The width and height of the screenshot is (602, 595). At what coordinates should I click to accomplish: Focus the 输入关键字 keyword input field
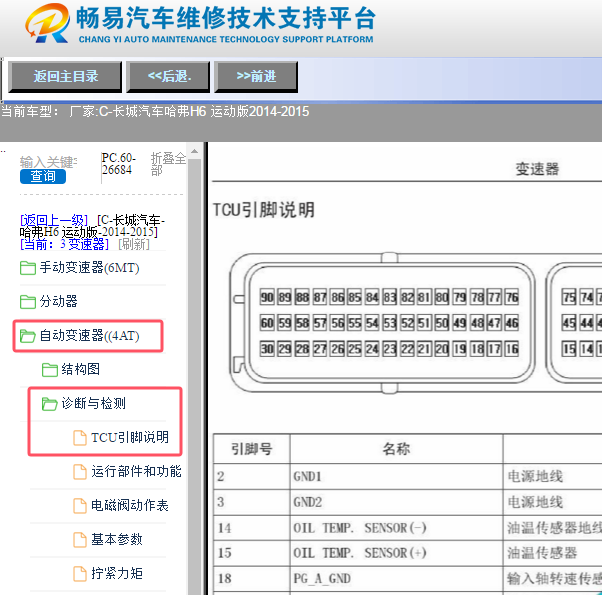(49, 162)
